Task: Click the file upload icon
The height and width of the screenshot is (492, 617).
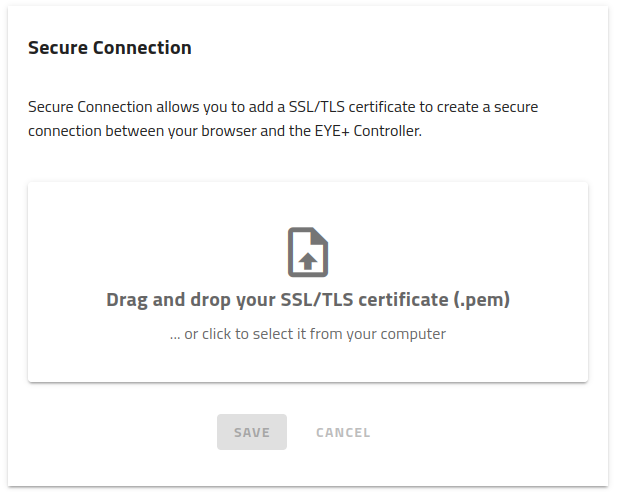Action: click(308, 252)
